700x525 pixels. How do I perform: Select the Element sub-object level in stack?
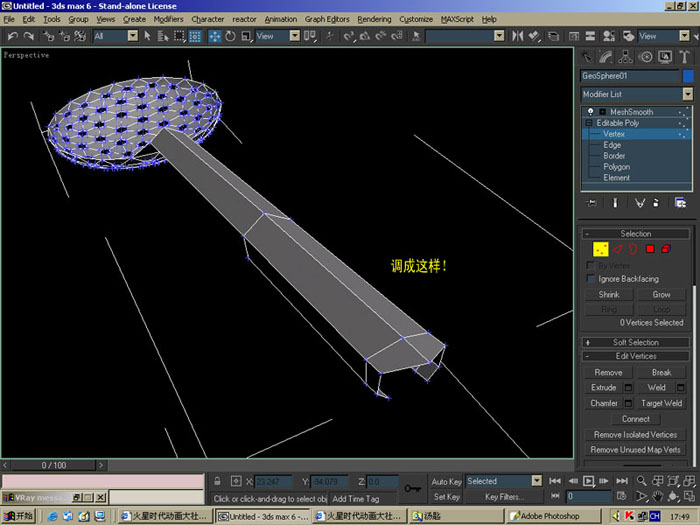coord(617,178)
